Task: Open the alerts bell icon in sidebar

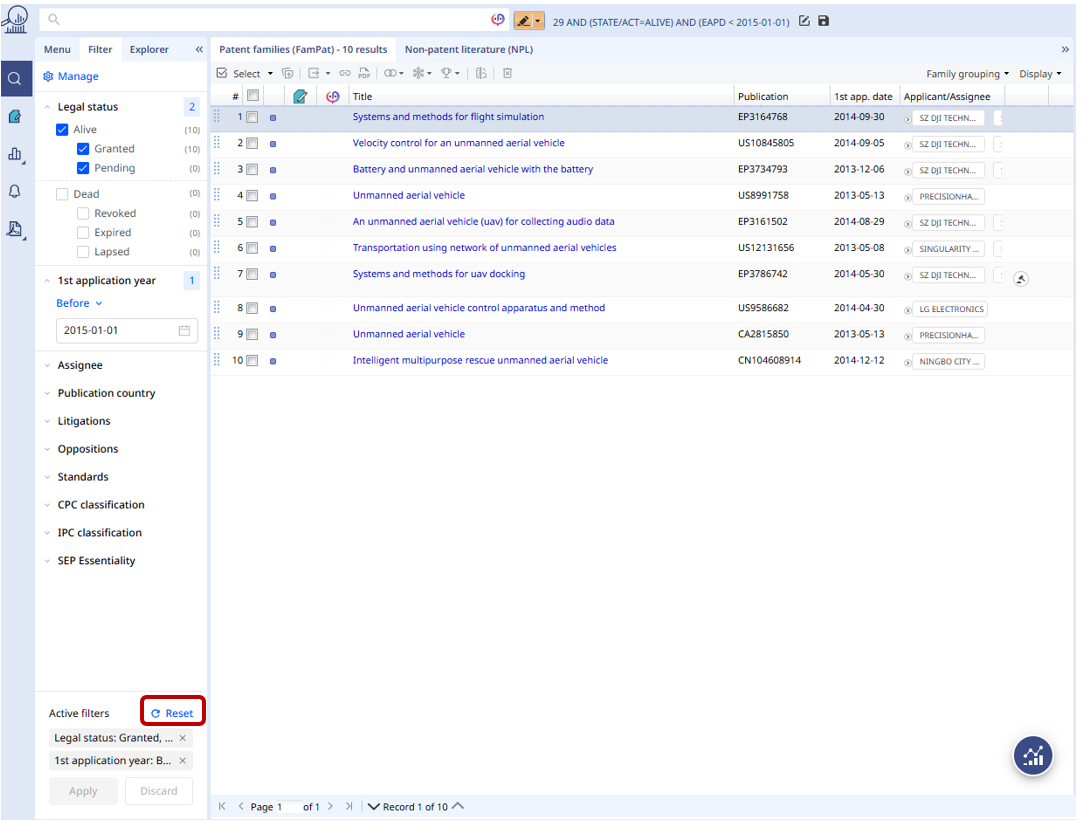Action: (15, 192)
